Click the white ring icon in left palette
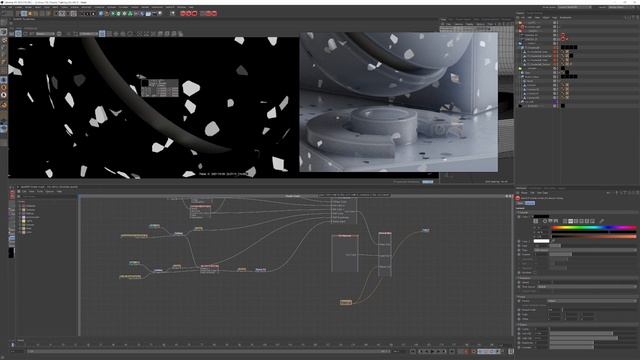Image resolution: width=640 pixels, height=360 pixels. click(4, 95)
